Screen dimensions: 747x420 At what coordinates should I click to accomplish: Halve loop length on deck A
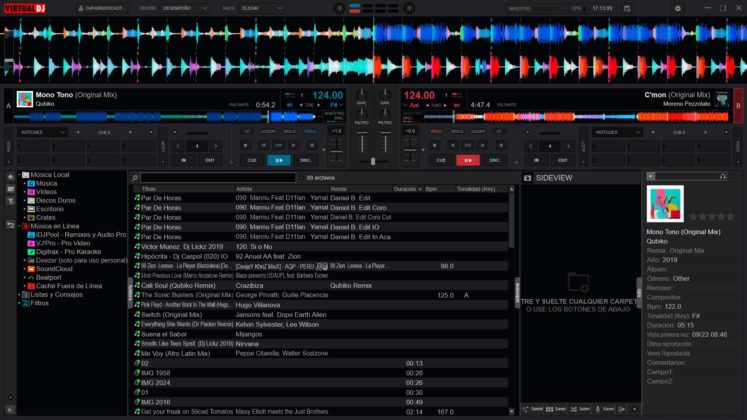(178, 146)
